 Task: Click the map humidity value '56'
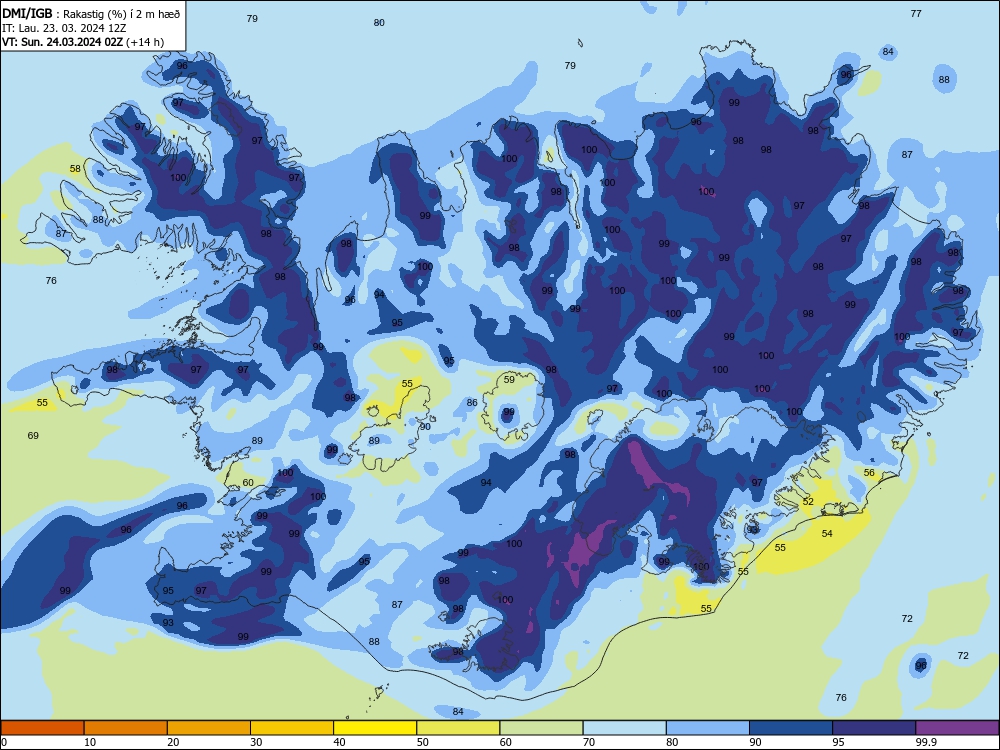869,473
